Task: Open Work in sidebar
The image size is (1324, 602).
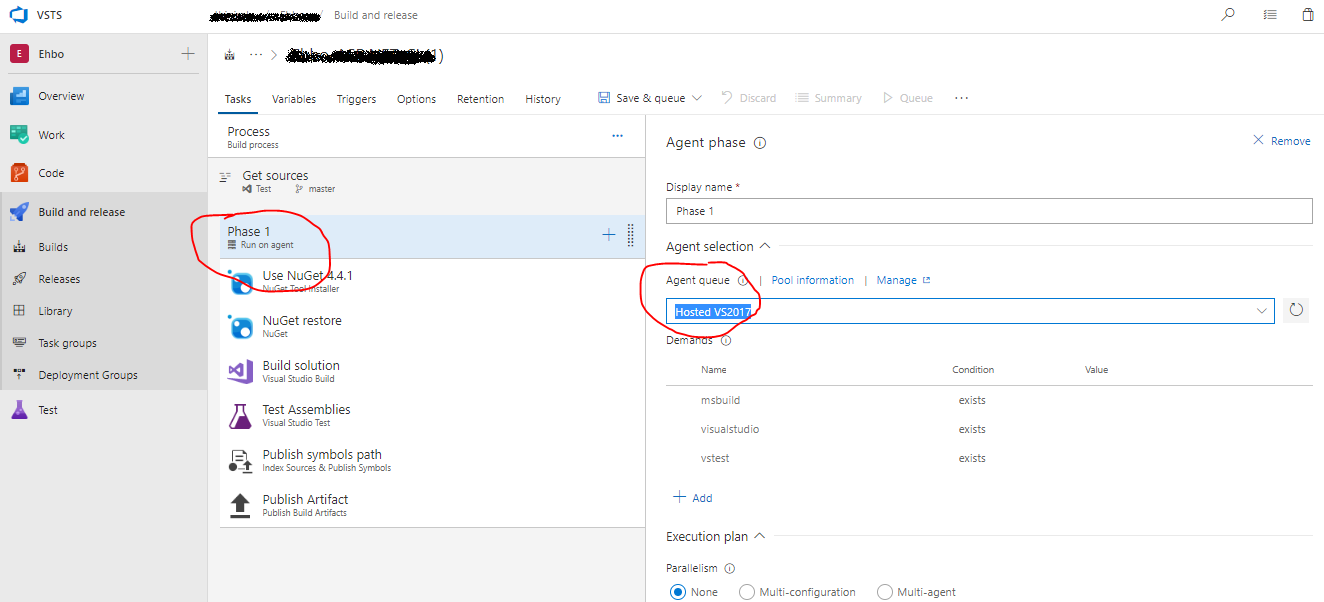Action: (x=51, y=135)
